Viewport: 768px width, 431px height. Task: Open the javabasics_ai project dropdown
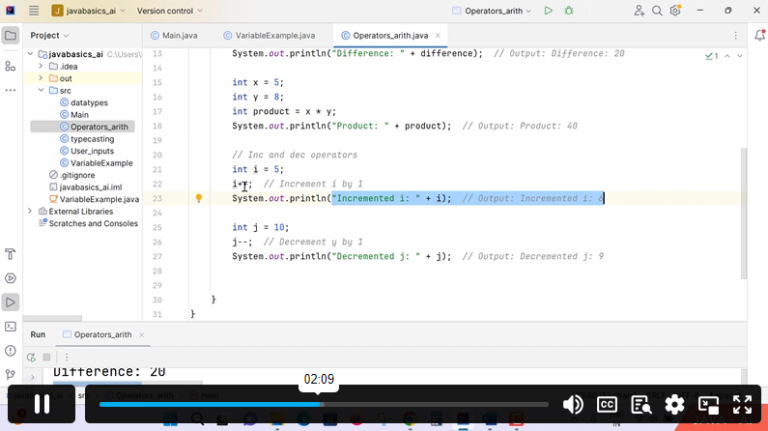point(89,10)
